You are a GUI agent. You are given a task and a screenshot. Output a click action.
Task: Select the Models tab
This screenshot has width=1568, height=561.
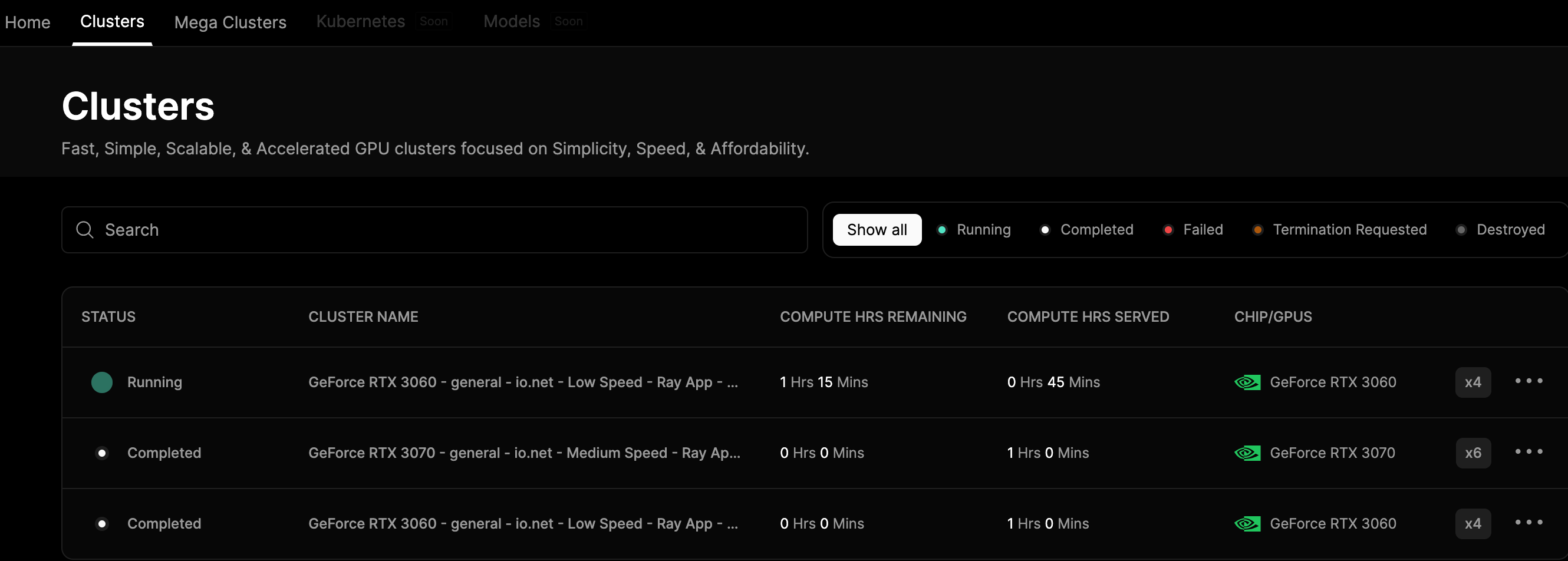point(511,22)
